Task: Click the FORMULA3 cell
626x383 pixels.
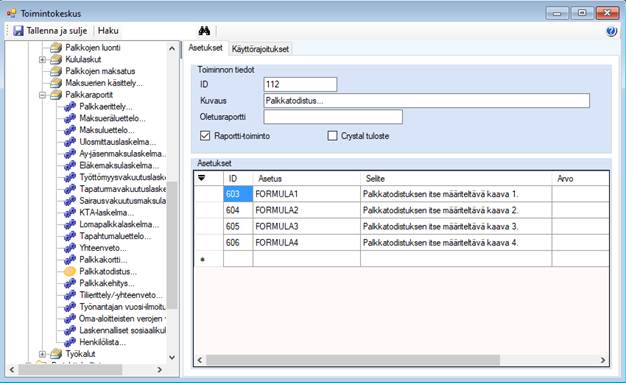Action: [x=307, y=226]
